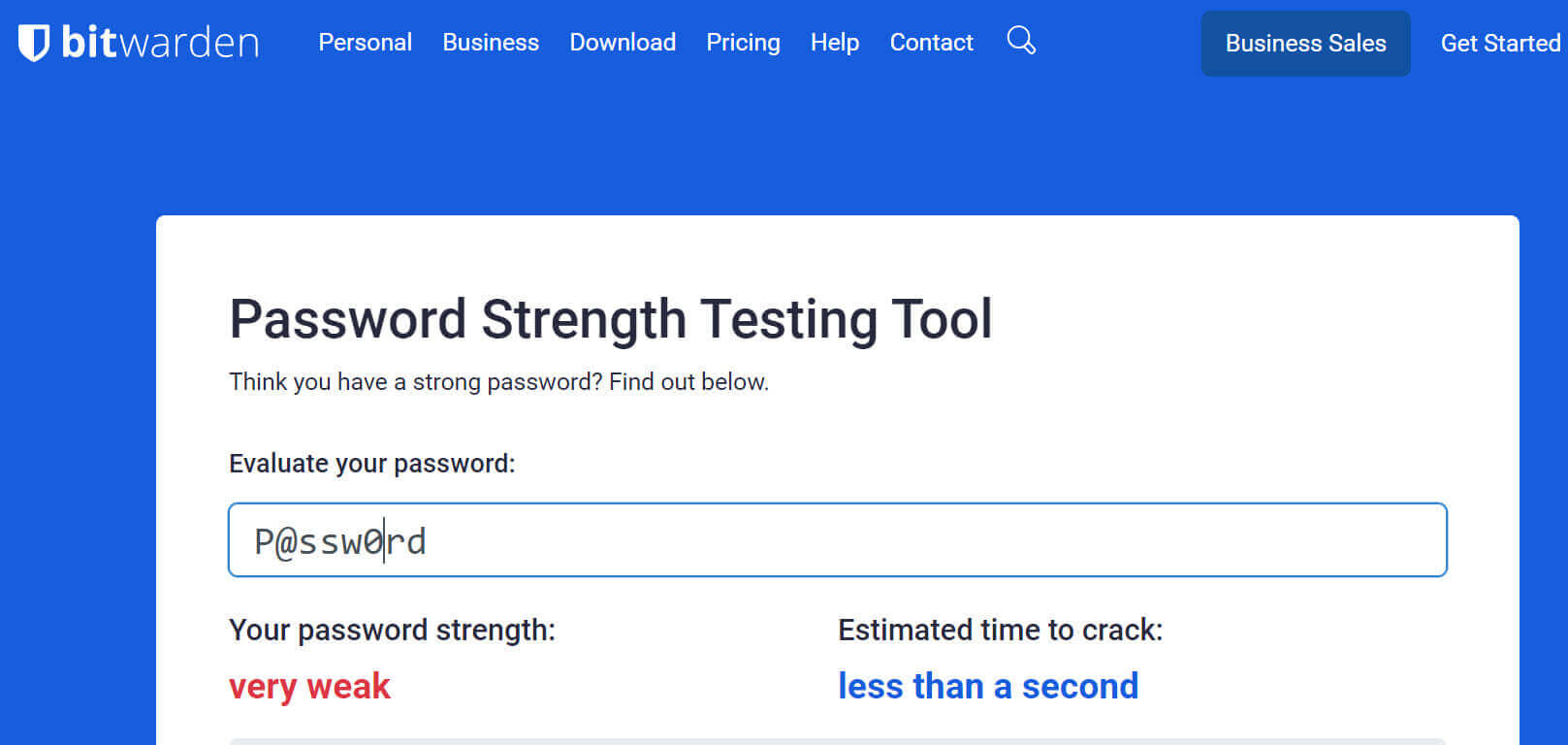This screenshot has width=1568, height=745.
Task: Click the "less than a second" crack estimate
Action: tap(988, 687)
